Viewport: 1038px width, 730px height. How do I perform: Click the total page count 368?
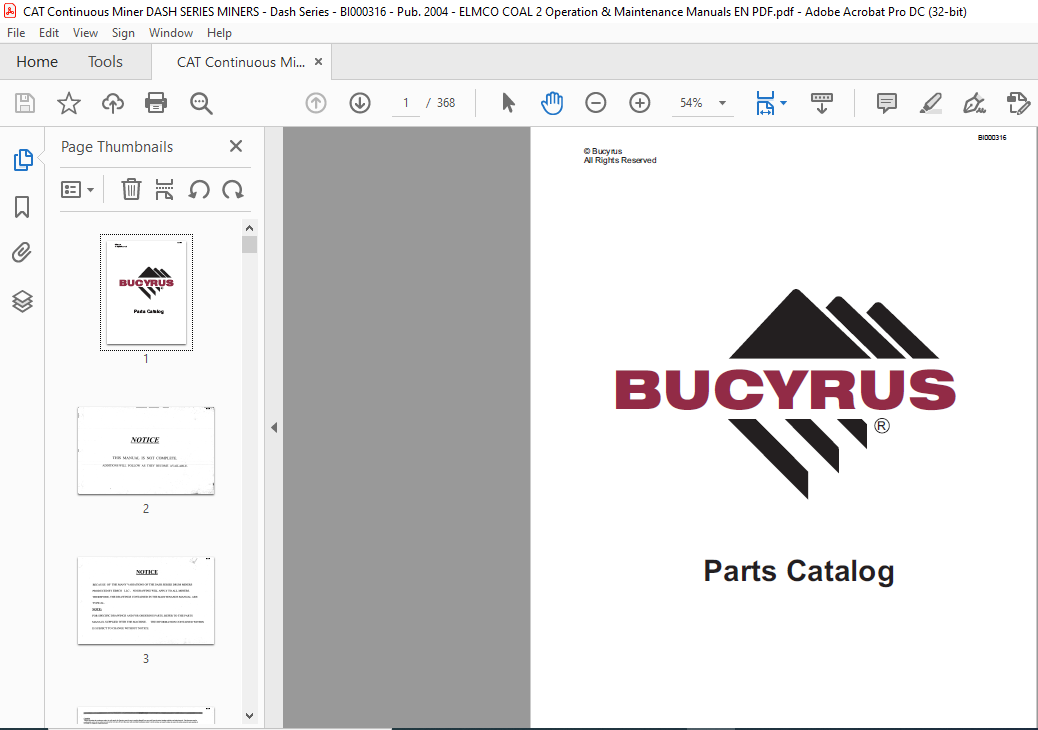[x=446, y=103]
